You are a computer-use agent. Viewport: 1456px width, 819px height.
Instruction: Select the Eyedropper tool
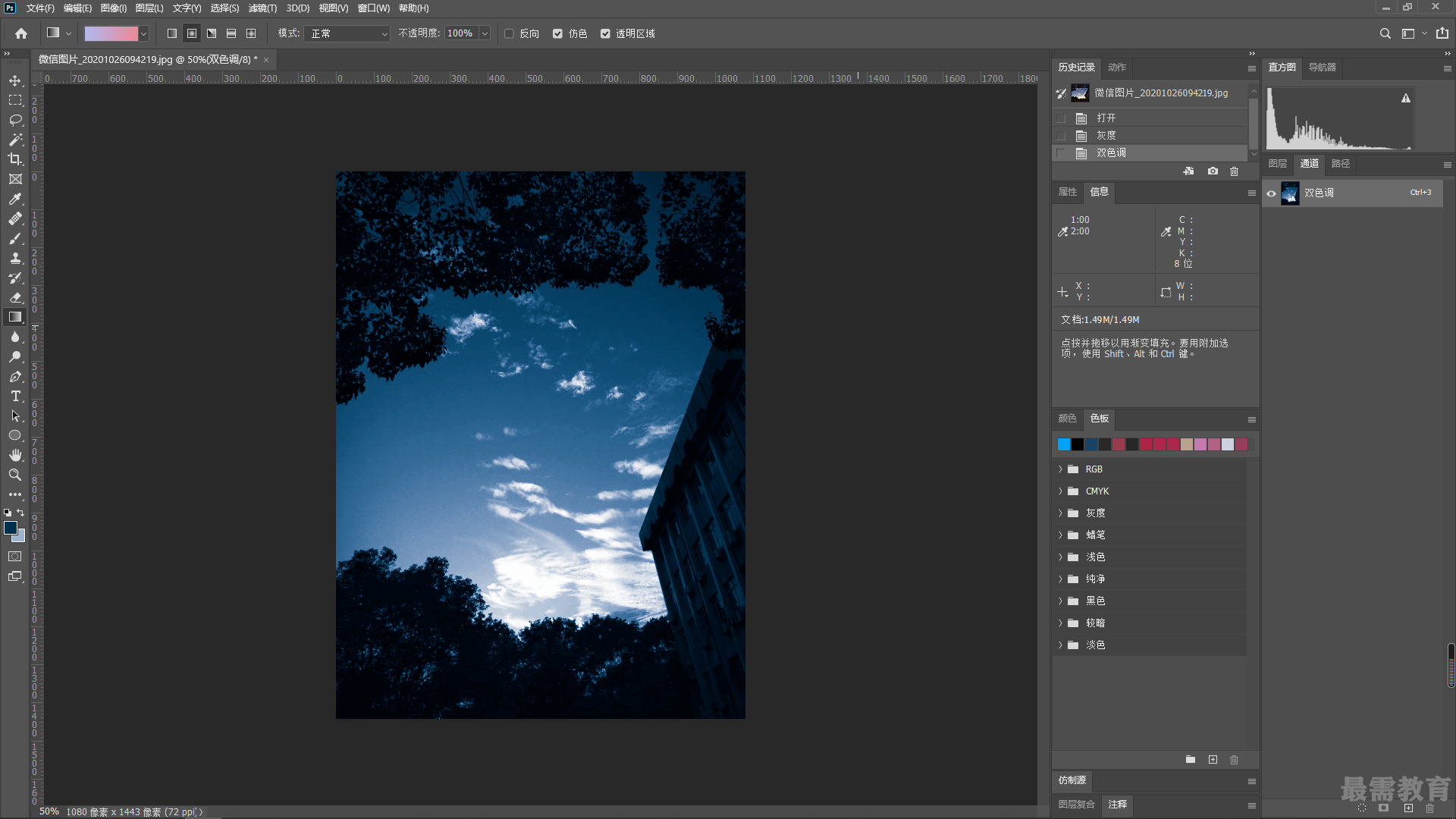click(15, 199)
